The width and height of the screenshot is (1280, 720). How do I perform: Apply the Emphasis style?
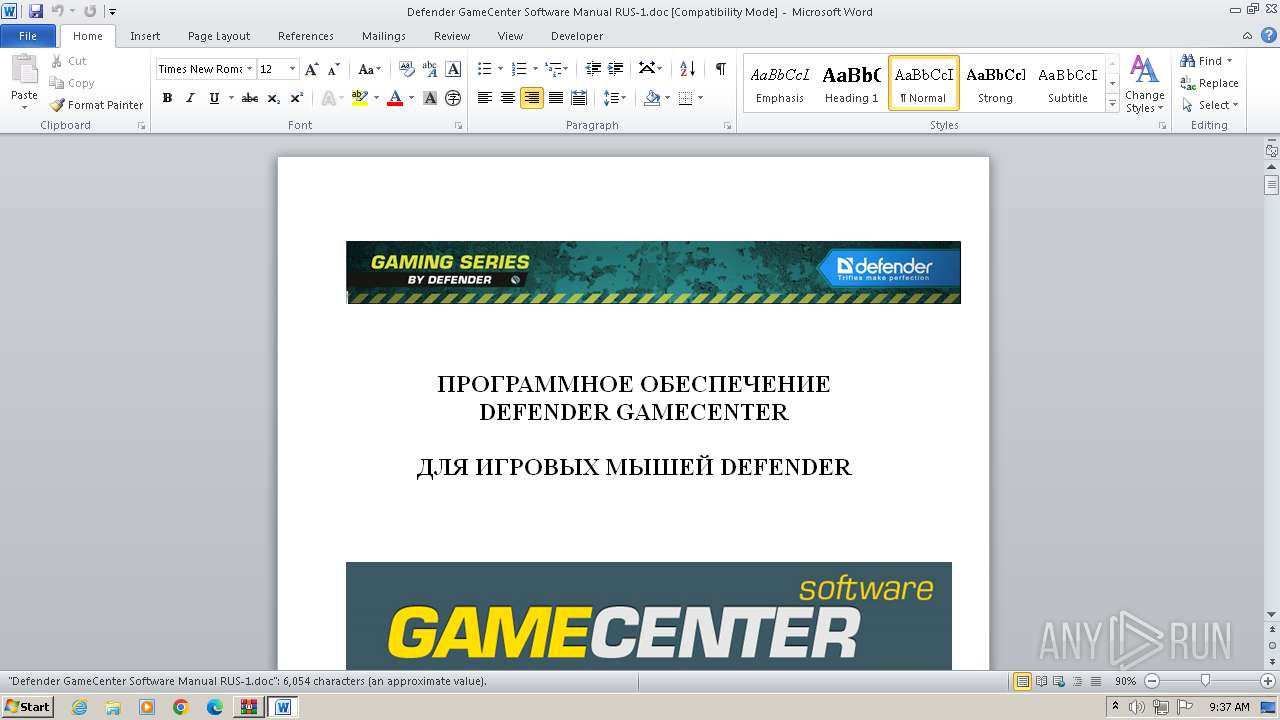pos(780,83)
